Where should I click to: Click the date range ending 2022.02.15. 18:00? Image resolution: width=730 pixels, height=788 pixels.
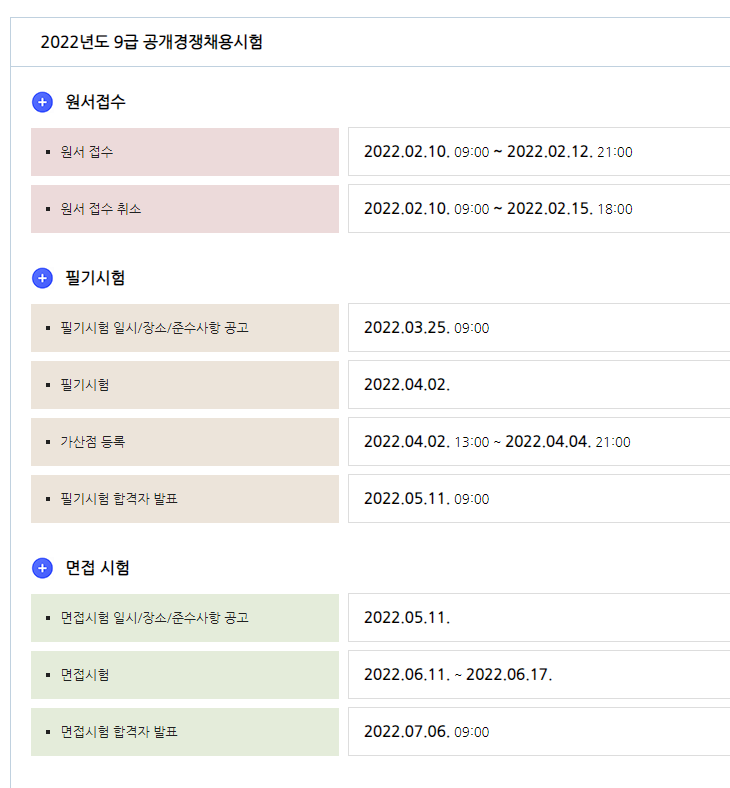pyautogui.click(x=498, y=209)
